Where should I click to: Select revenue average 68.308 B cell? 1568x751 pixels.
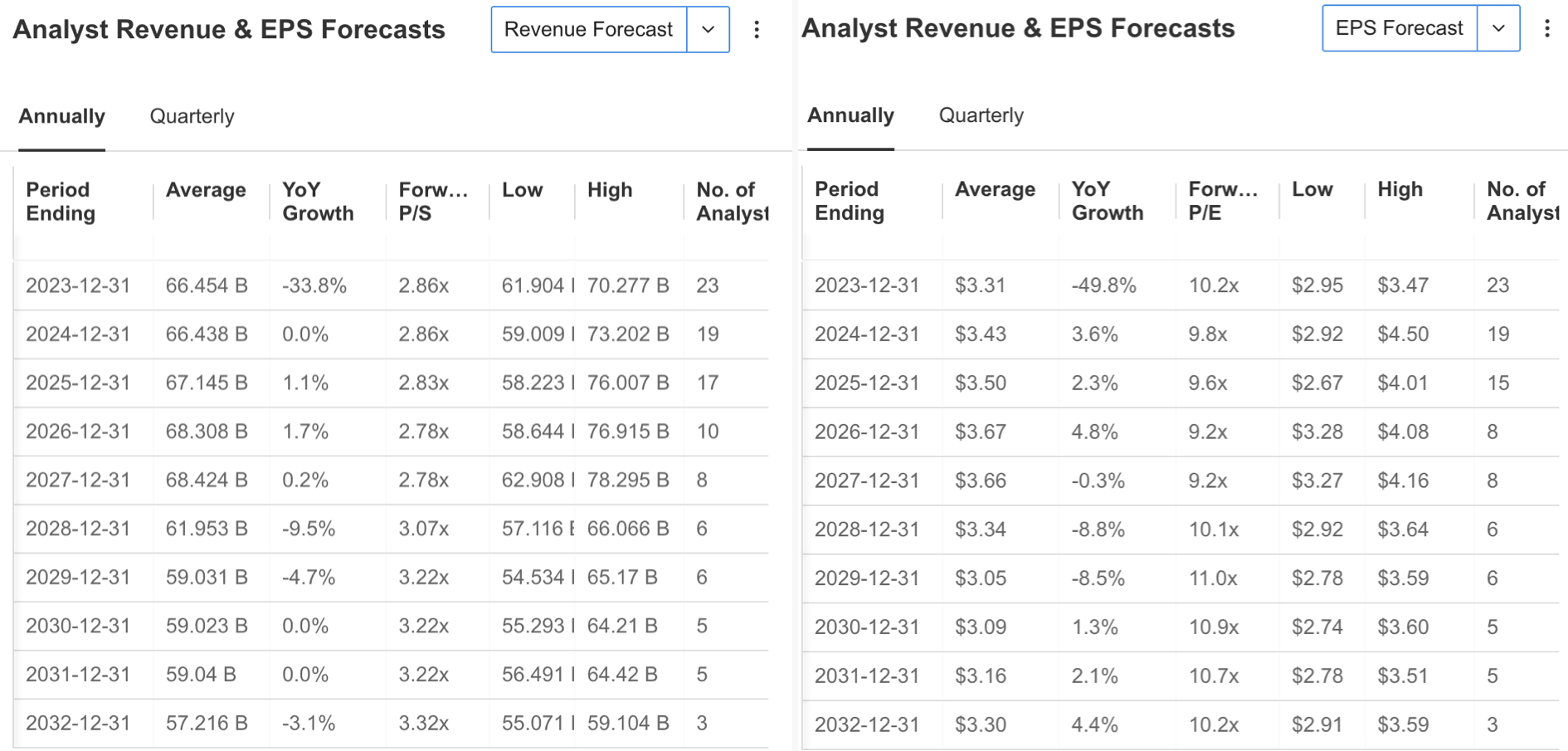[x=207, y=432]
